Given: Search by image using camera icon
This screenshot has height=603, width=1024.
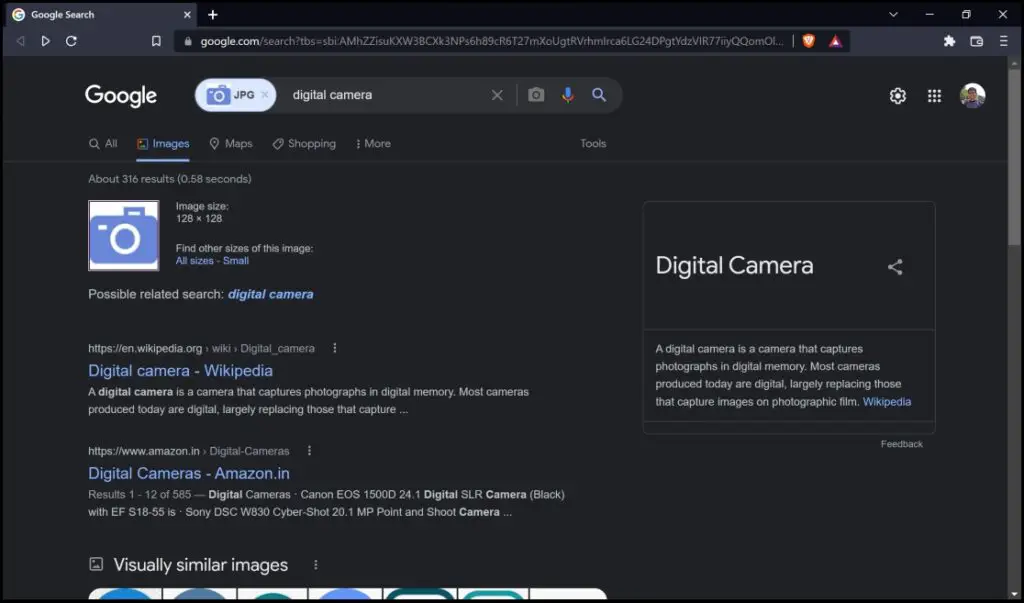Looking at the screenshot, I should point(536,95).
